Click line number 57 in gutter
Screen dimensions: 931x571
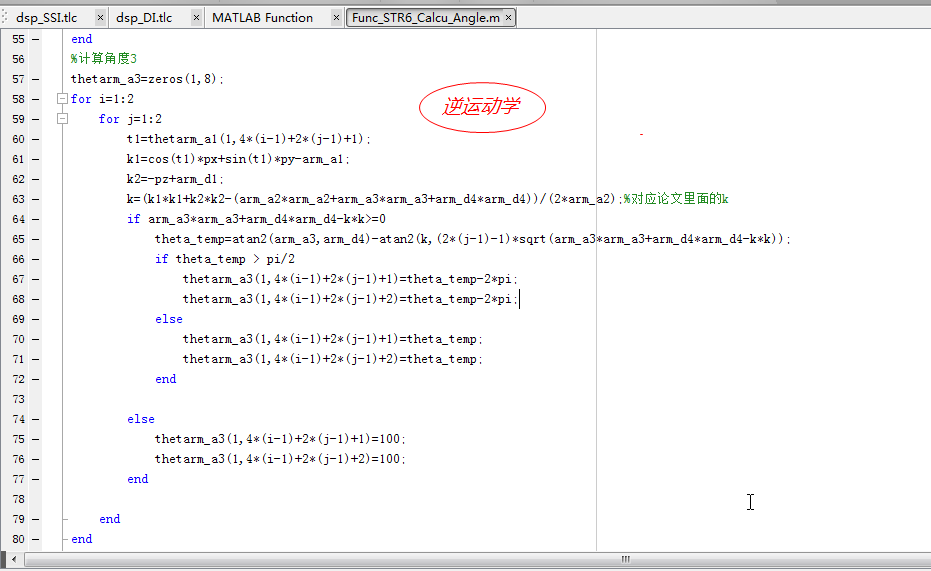18,79
